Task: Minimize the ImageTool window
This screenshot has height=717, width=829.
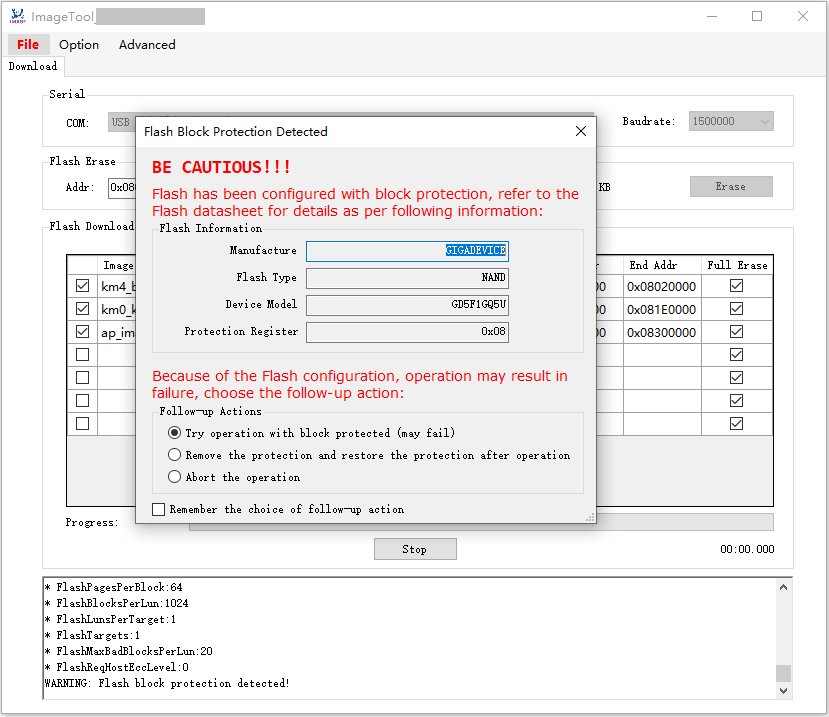Action: [x=711, y=16]
